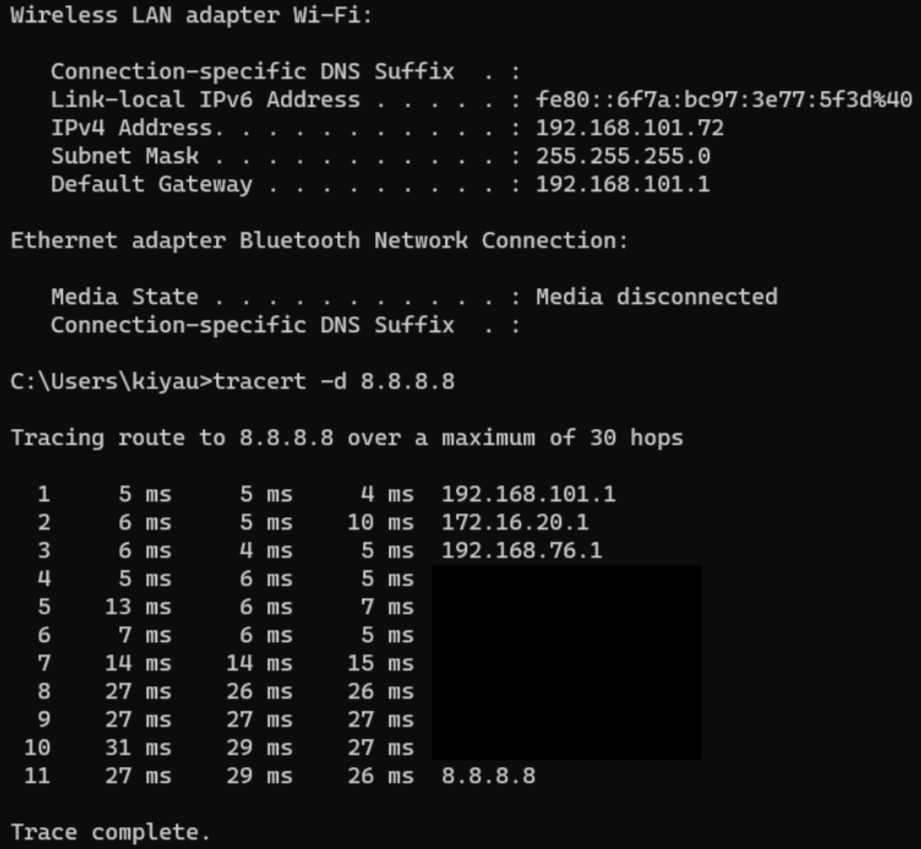Click the final hop address 8.8.8.8
Screen dimensions: 921x849
coord(488,775)
